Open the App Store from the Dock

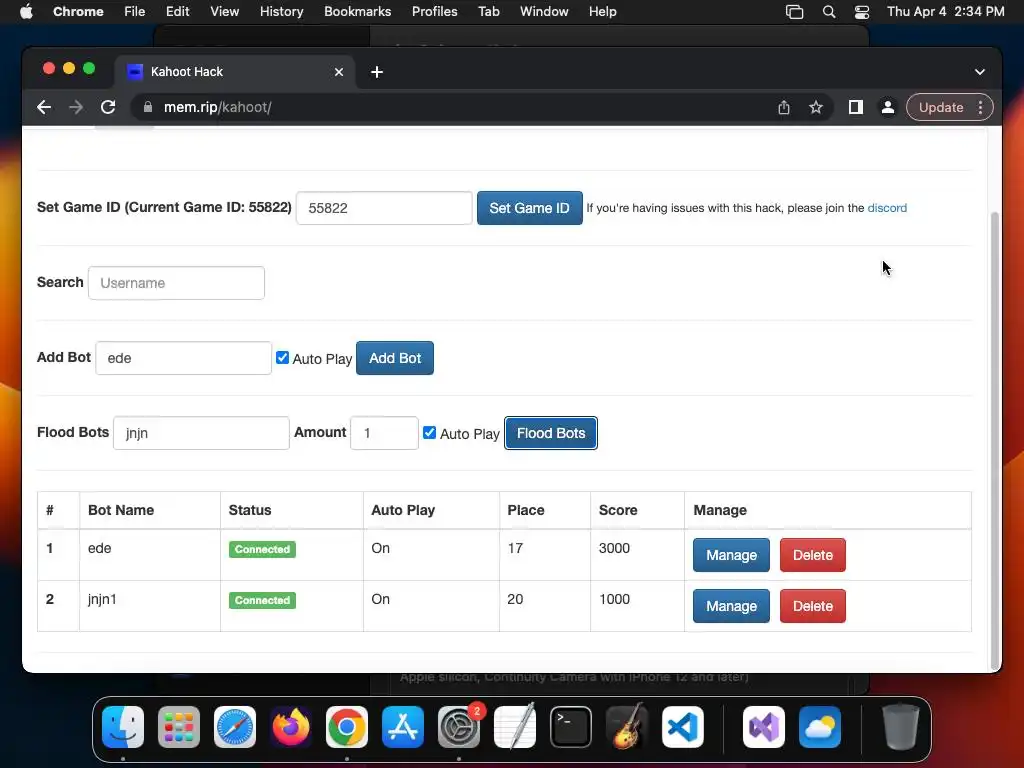tap(403, 727)
